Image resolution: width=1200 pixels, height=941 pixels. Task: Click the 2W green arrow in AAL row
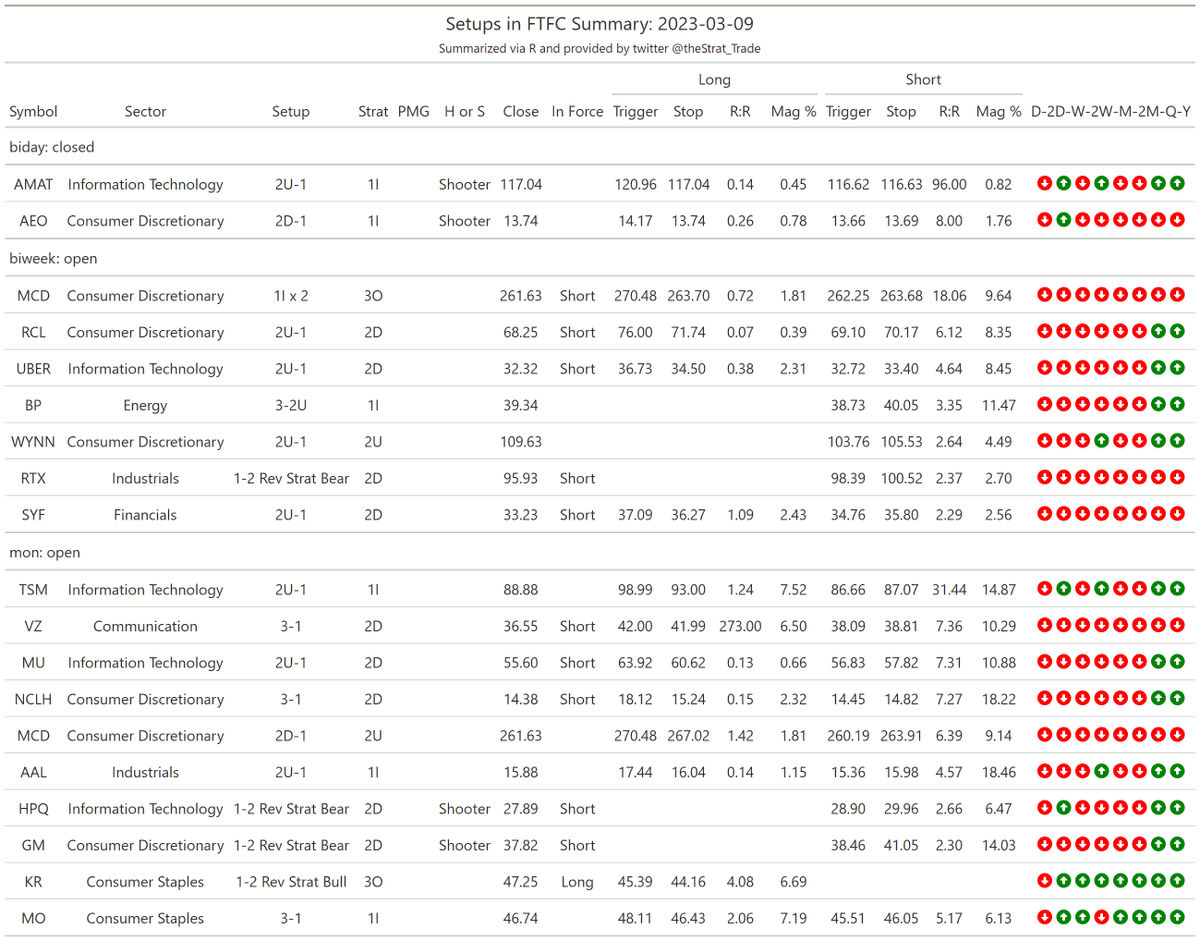[1101, 771]
